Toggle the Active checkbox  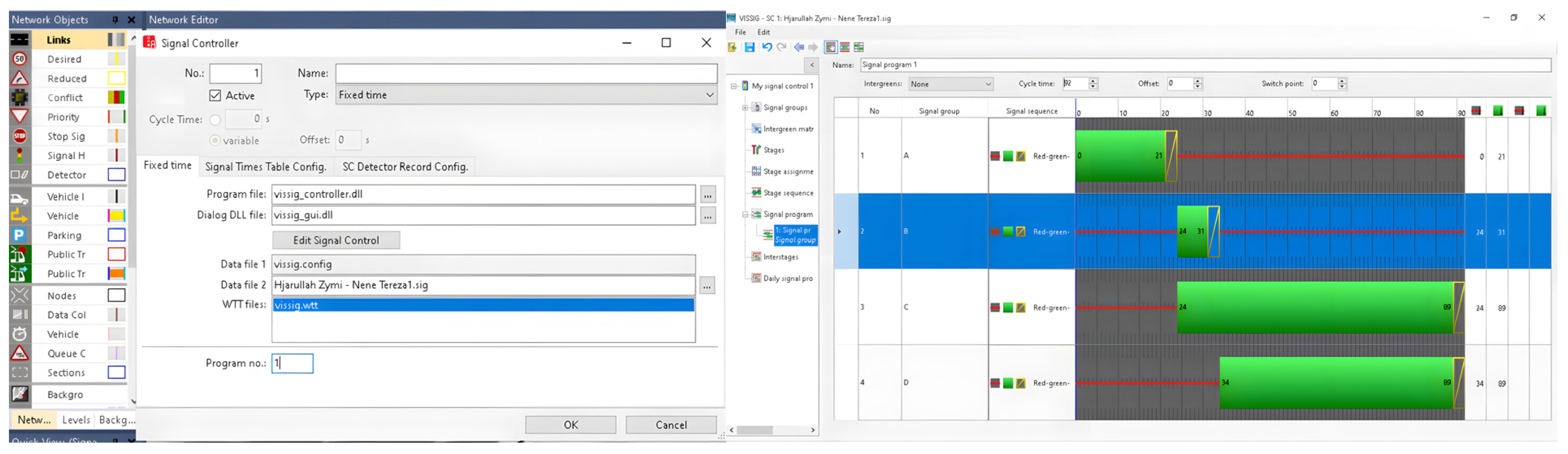215,95
